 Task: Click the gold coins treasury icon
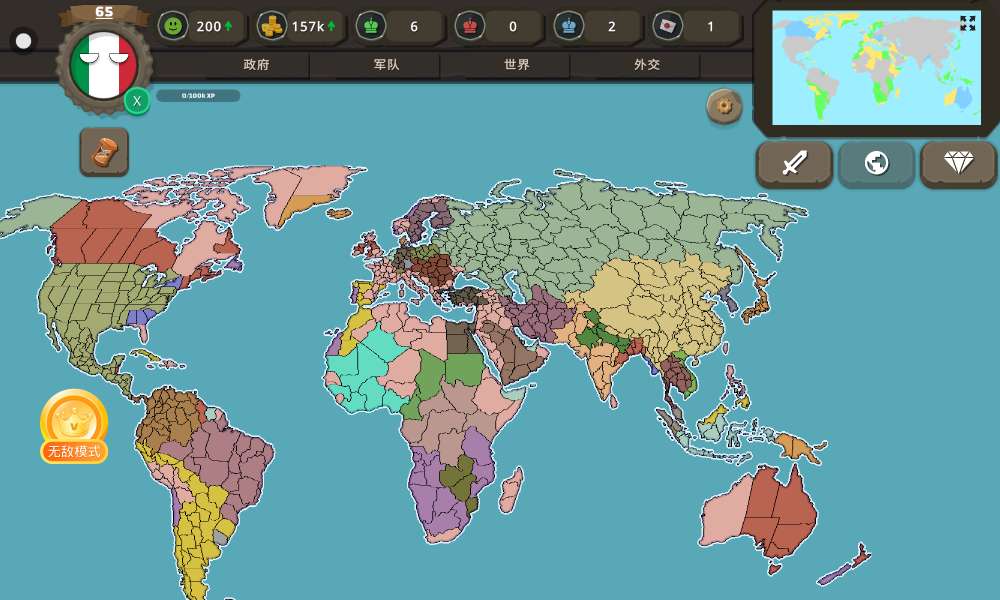[x=272, y=26]
